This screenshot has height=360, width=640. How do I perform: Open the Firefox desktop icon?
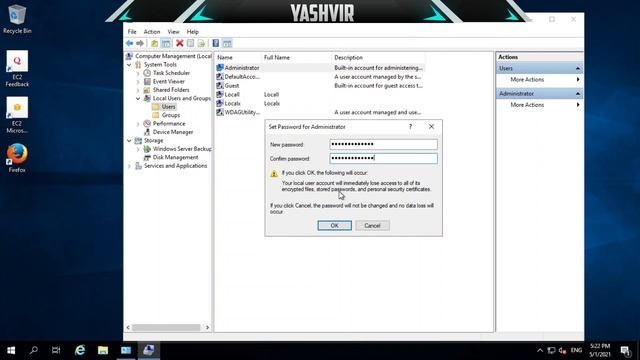[x=17, y=158]
